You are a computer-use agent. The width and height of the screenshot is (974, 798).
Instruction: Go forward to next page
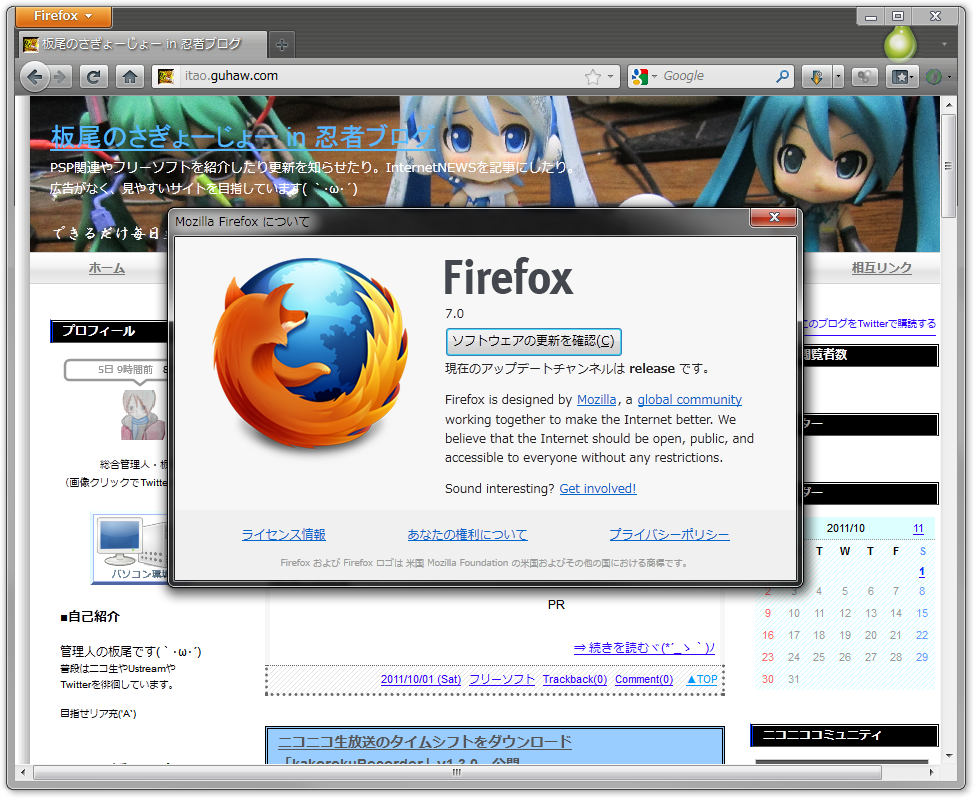point(60,77)
